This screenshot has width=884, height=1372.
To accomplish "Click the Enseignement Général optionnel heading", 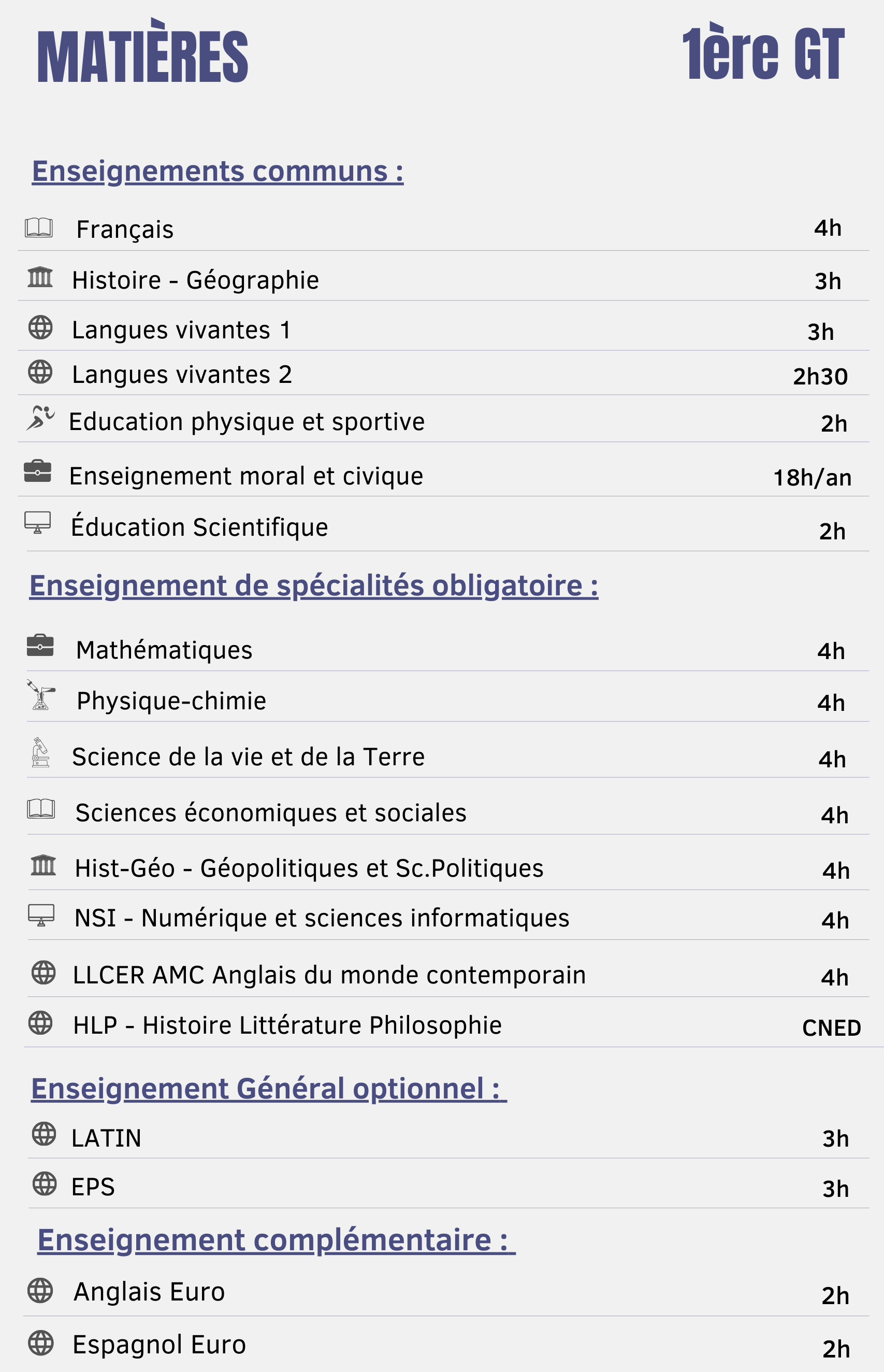I will click(x=269, y=1088).
